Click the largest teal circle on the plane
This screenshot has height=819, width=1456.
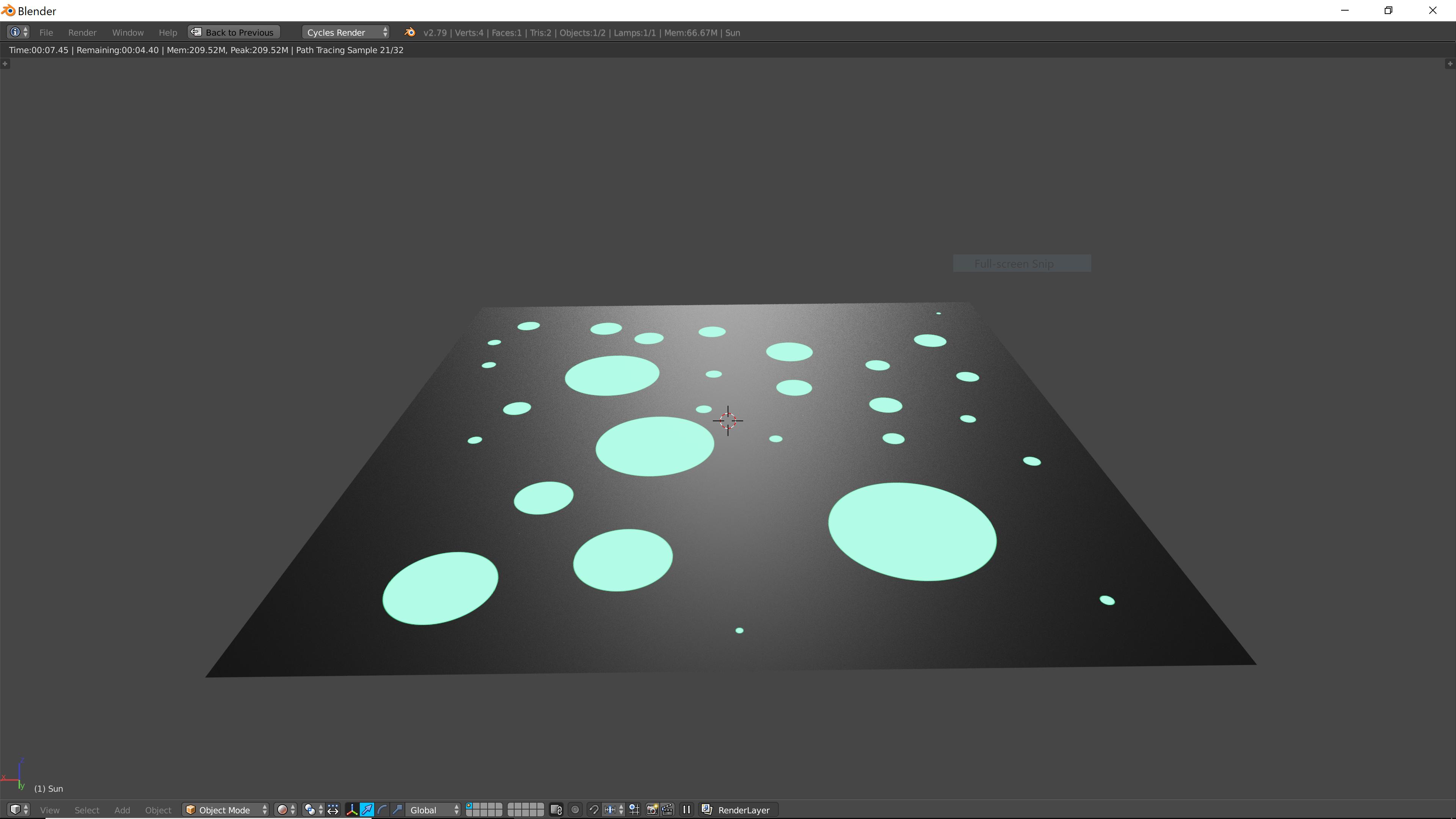pos(912,531)
